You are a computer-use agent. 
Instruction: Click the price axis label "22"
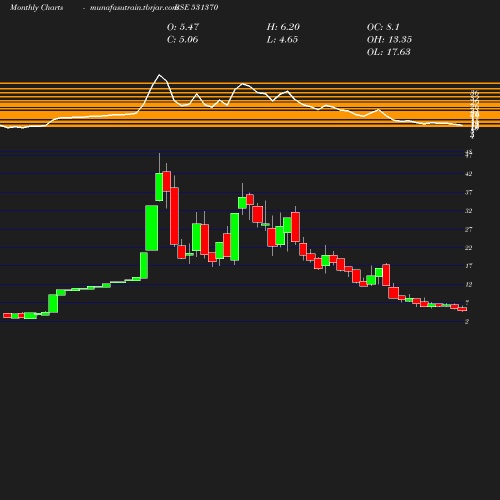click(469, 248)
